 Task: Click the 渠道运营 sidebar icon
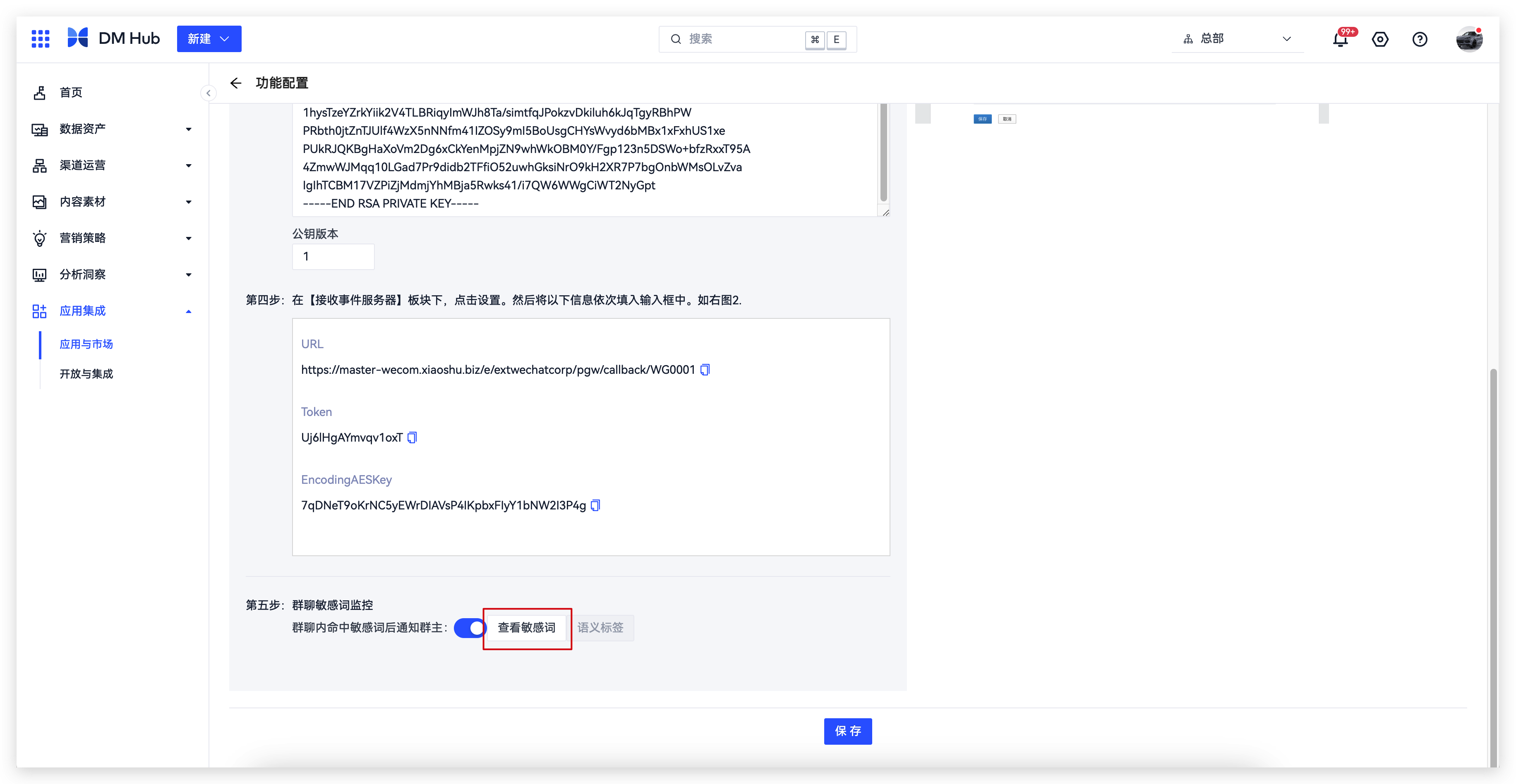coord(39,166)
